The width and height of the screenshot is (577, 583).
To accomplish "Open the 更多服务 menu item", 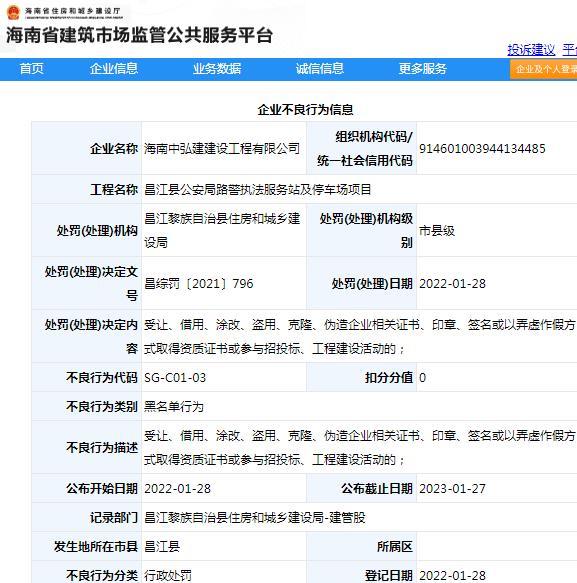I will (423, 68).
